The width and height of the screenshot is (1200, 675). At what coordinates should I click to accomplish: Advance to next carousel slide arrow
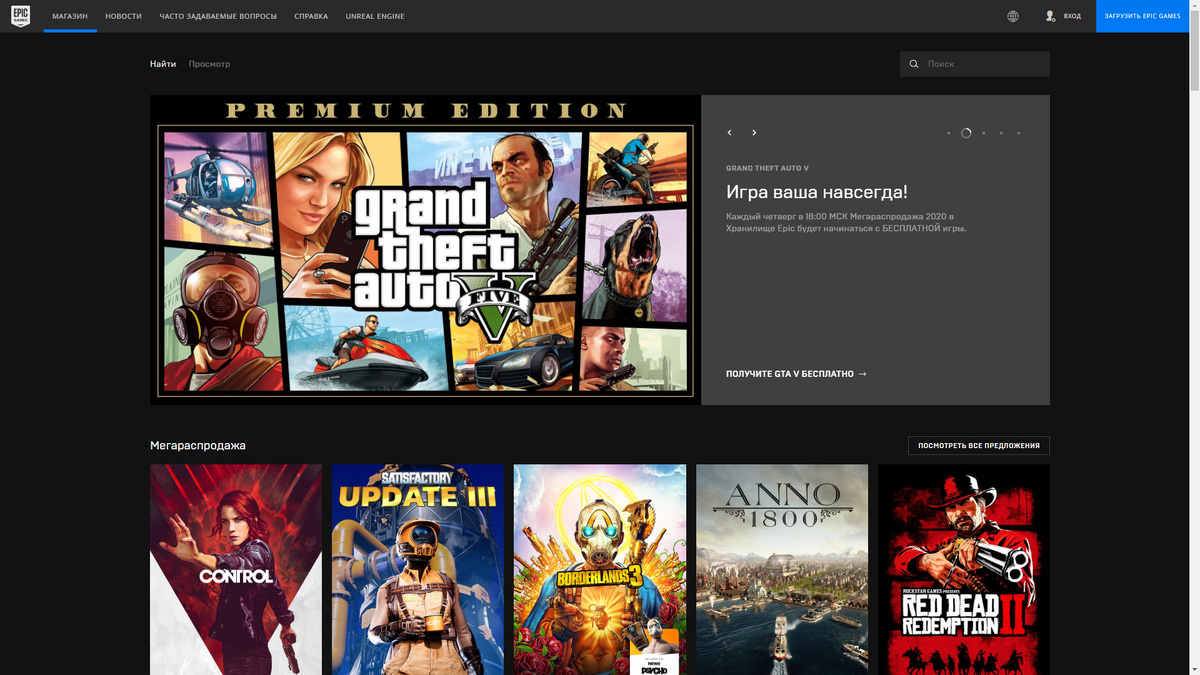(x=754, y=132)
